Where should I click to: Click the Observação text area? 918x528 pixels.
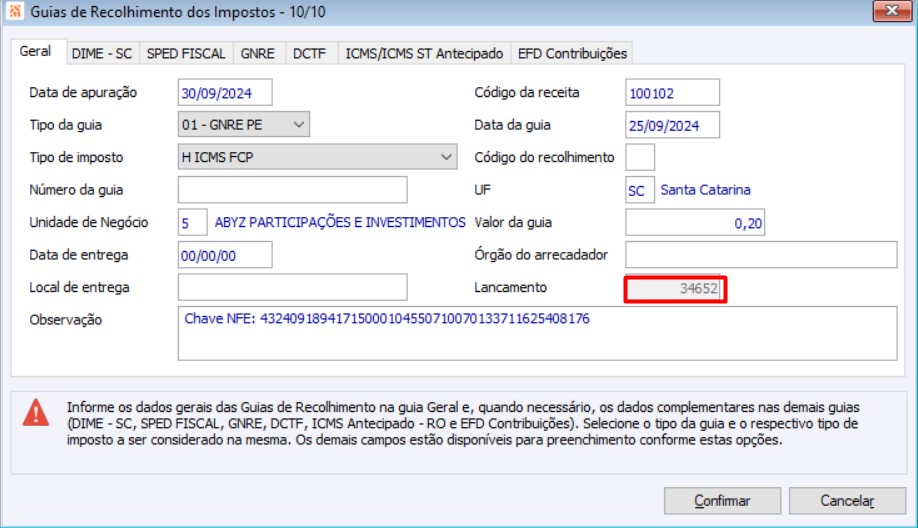(x=537, y=334)
